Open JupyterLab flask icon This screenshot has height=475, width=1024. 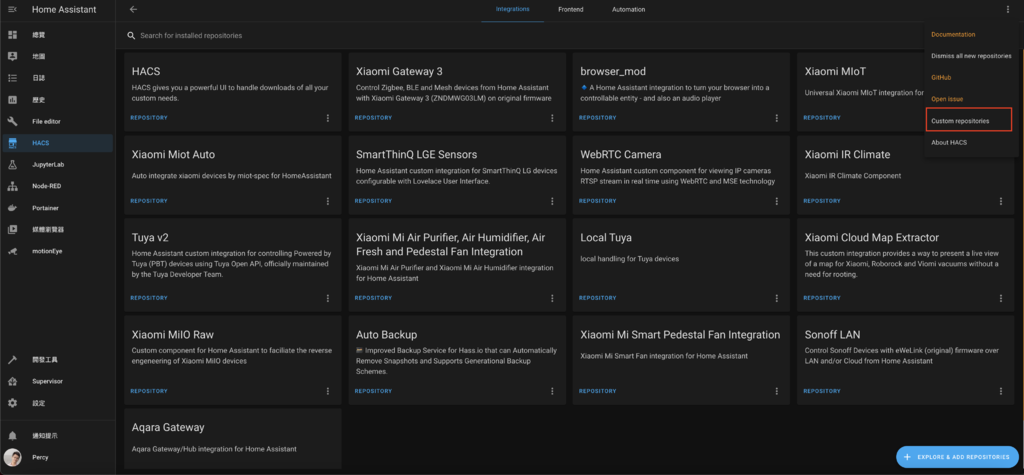coord(12,165)
